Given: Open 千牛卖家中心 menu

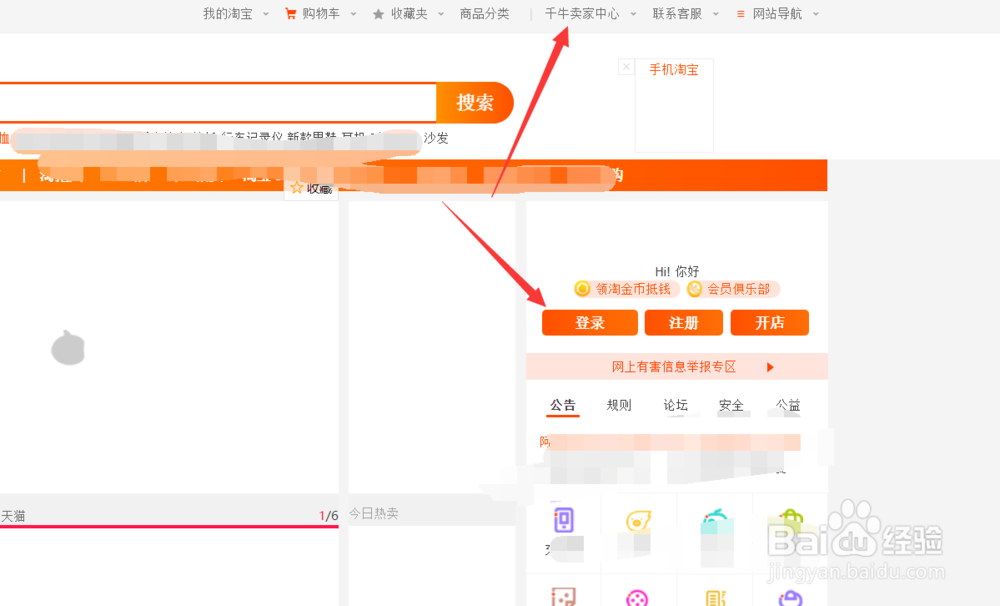Looking at the screenshot, I should [582, 13].
